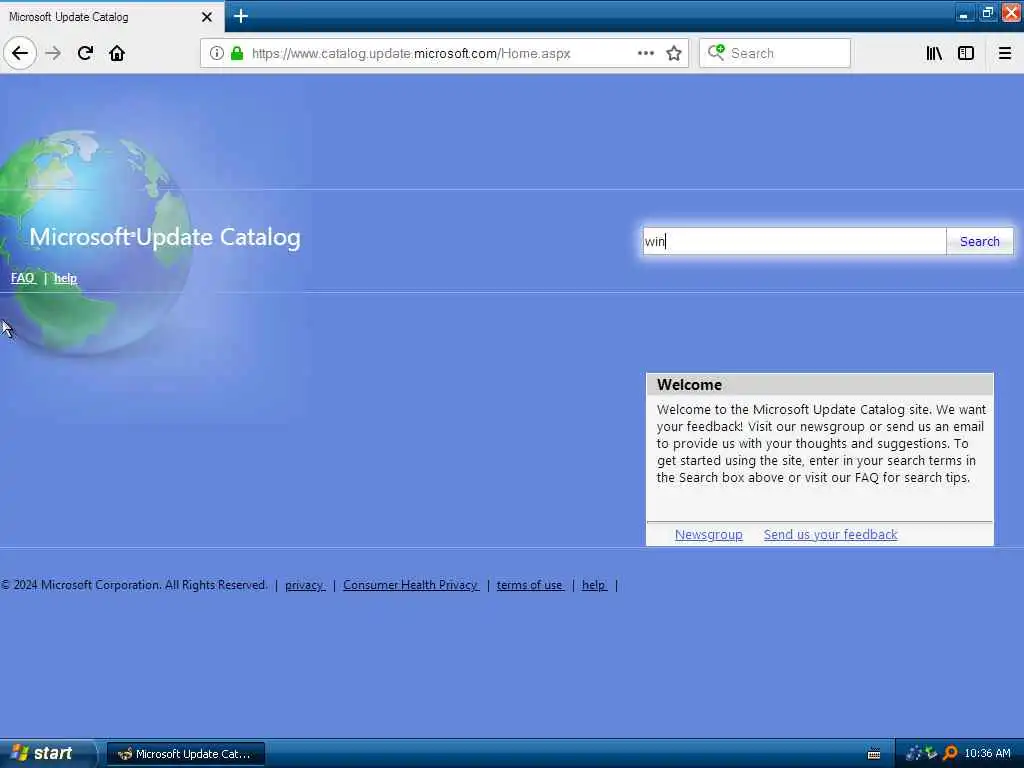Screen dimensions: 1024x768
Task: Open the terms of use link
Action: 530,585
